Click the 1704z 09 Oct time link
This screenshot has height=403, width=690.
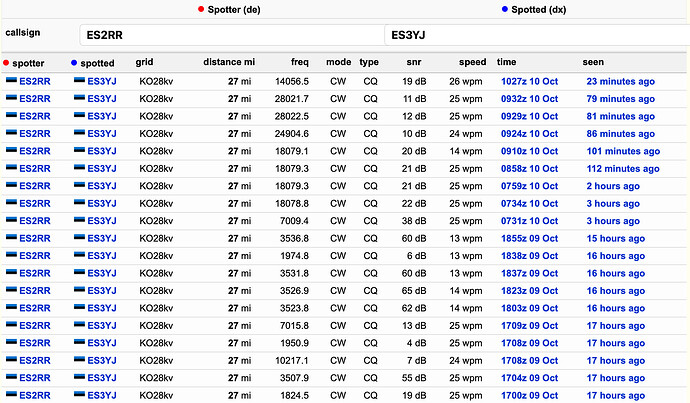point(529,378)
